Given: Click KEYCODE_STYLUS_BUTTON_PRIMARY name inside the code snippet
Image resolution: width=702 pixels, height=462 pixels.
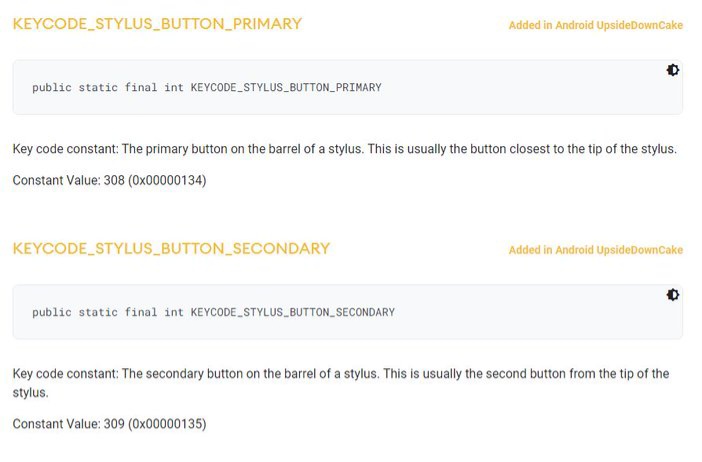Looking at the screenshot, I should coord(286,88).
